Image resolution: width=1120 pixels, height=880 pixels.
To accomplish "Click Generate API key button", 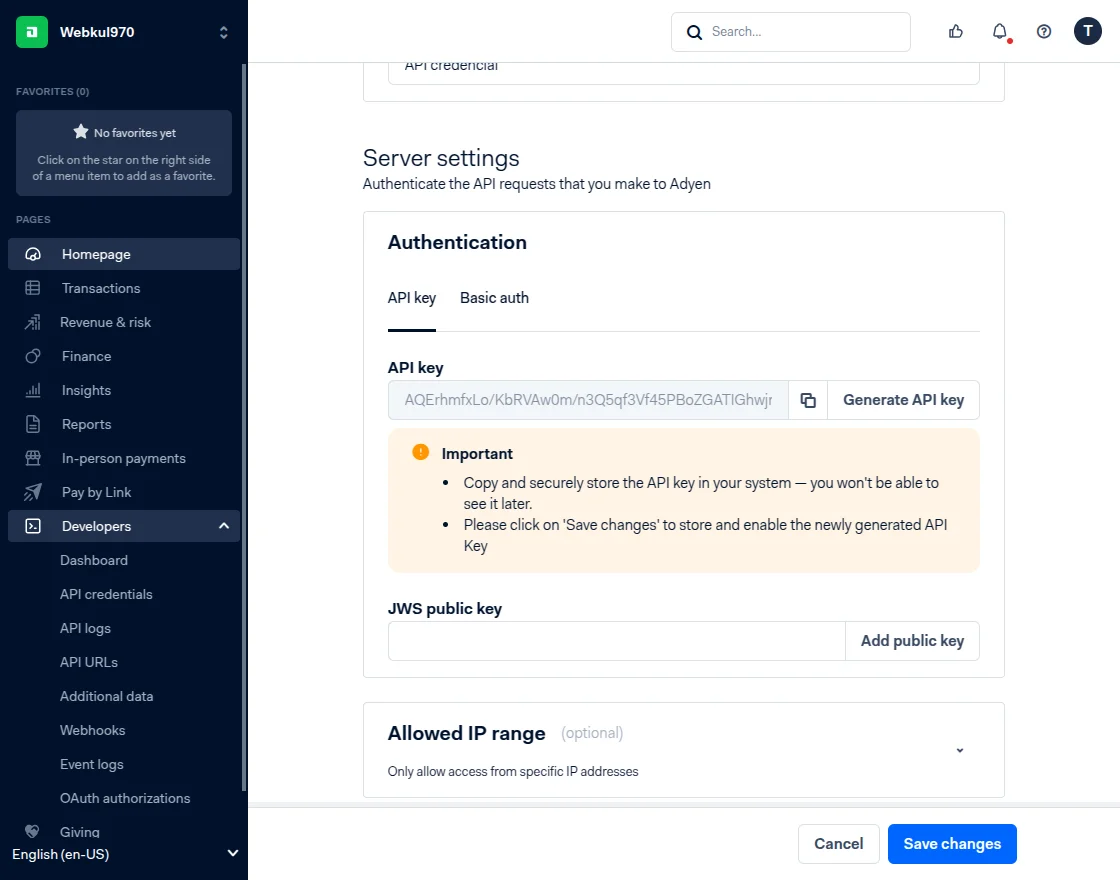I will (x=903, y=400).
